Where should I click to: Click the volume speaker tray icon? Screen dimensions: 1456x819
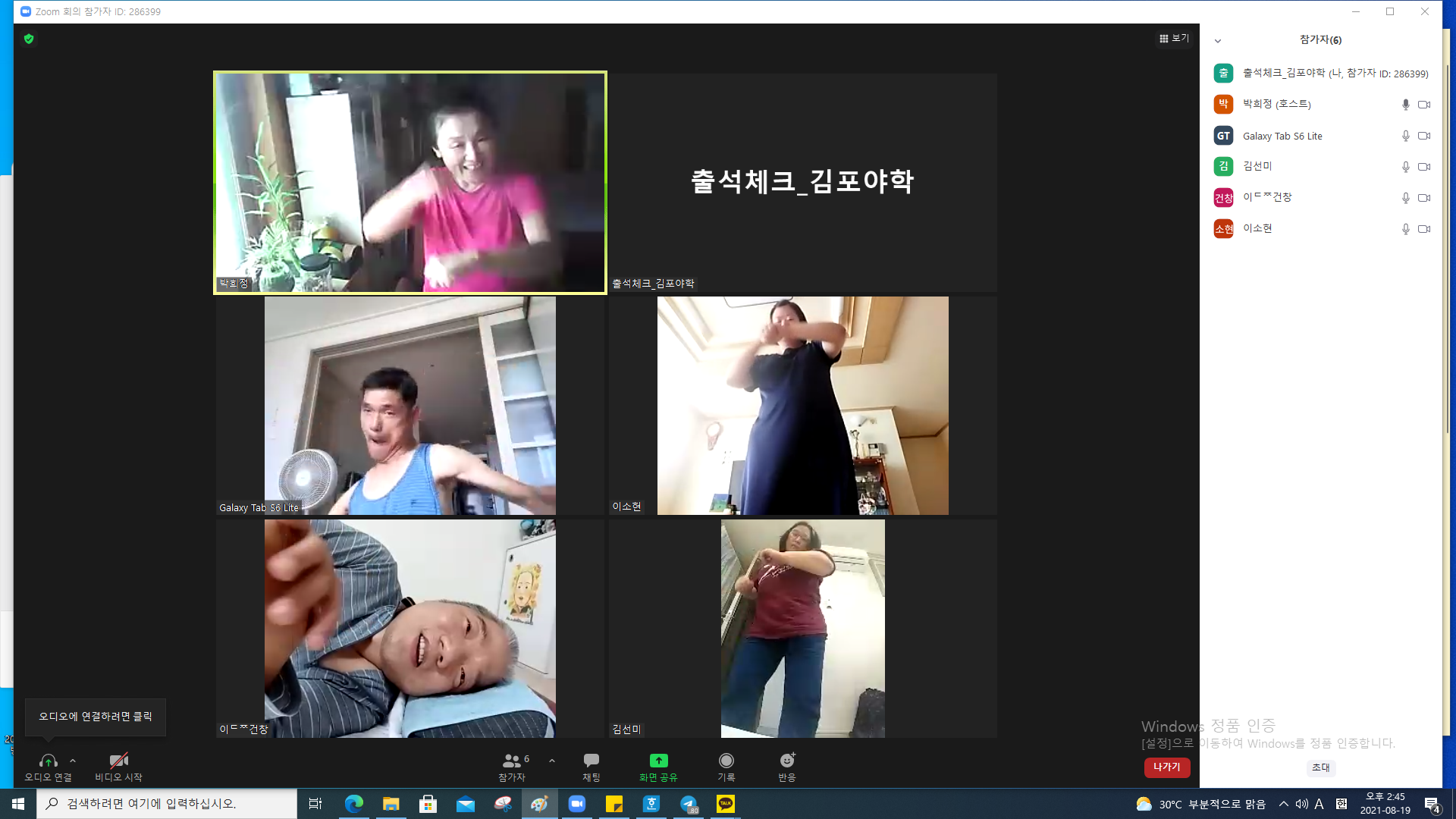pos(1301,804)
